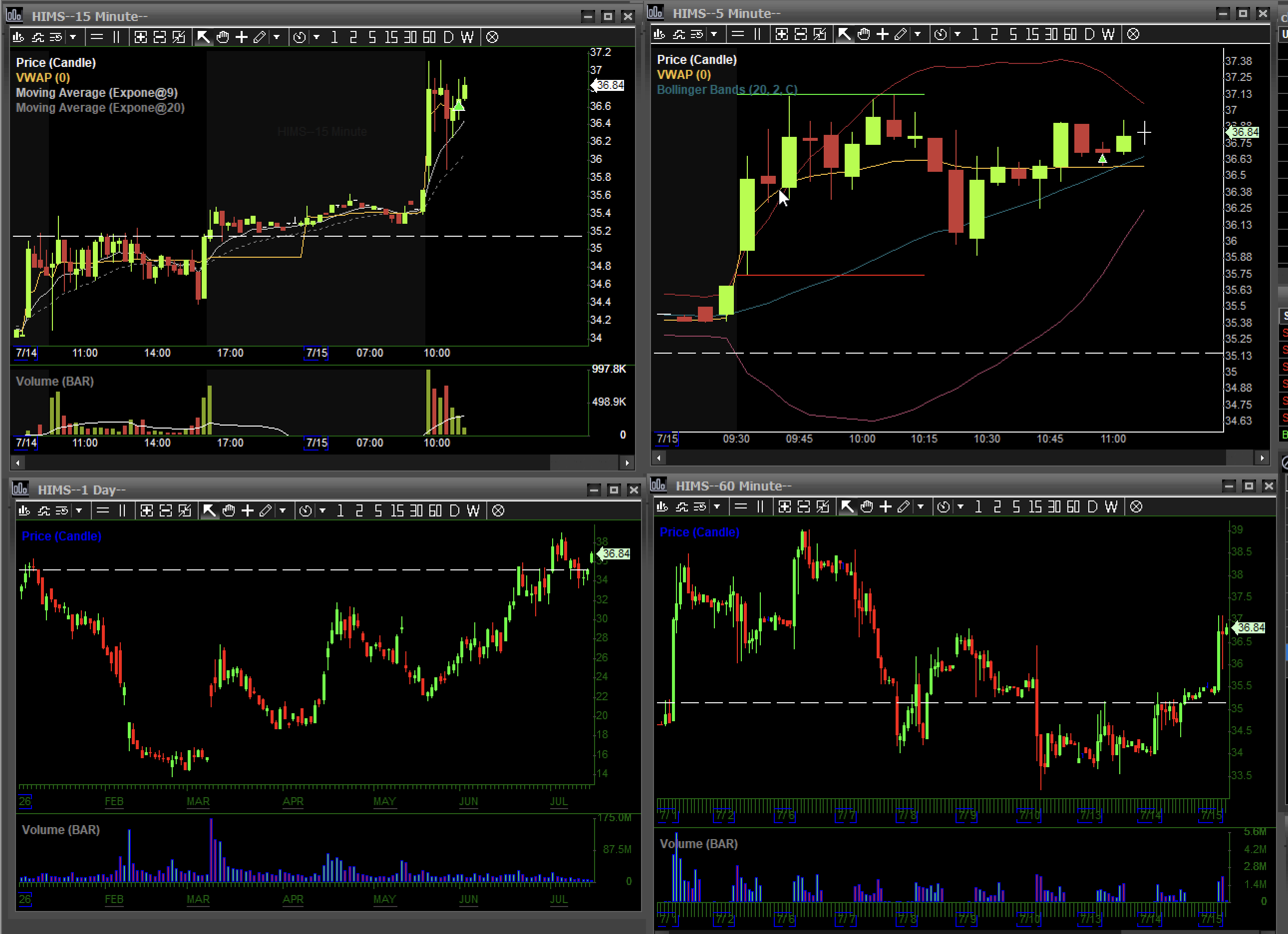Select pencil draw tool in 15 Minute chart
This screenshot has width=1288, height=934.
coord(260,37)
